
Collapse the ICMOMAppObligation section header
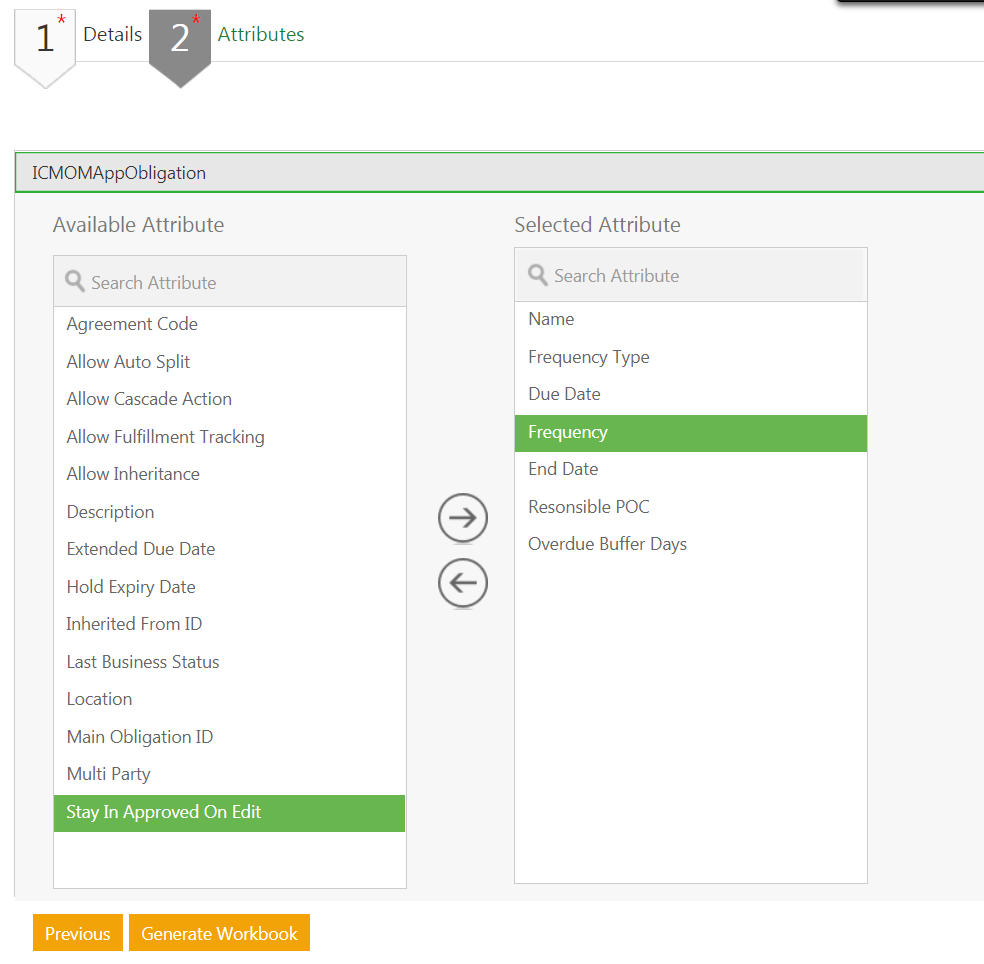tap(500, 173)
